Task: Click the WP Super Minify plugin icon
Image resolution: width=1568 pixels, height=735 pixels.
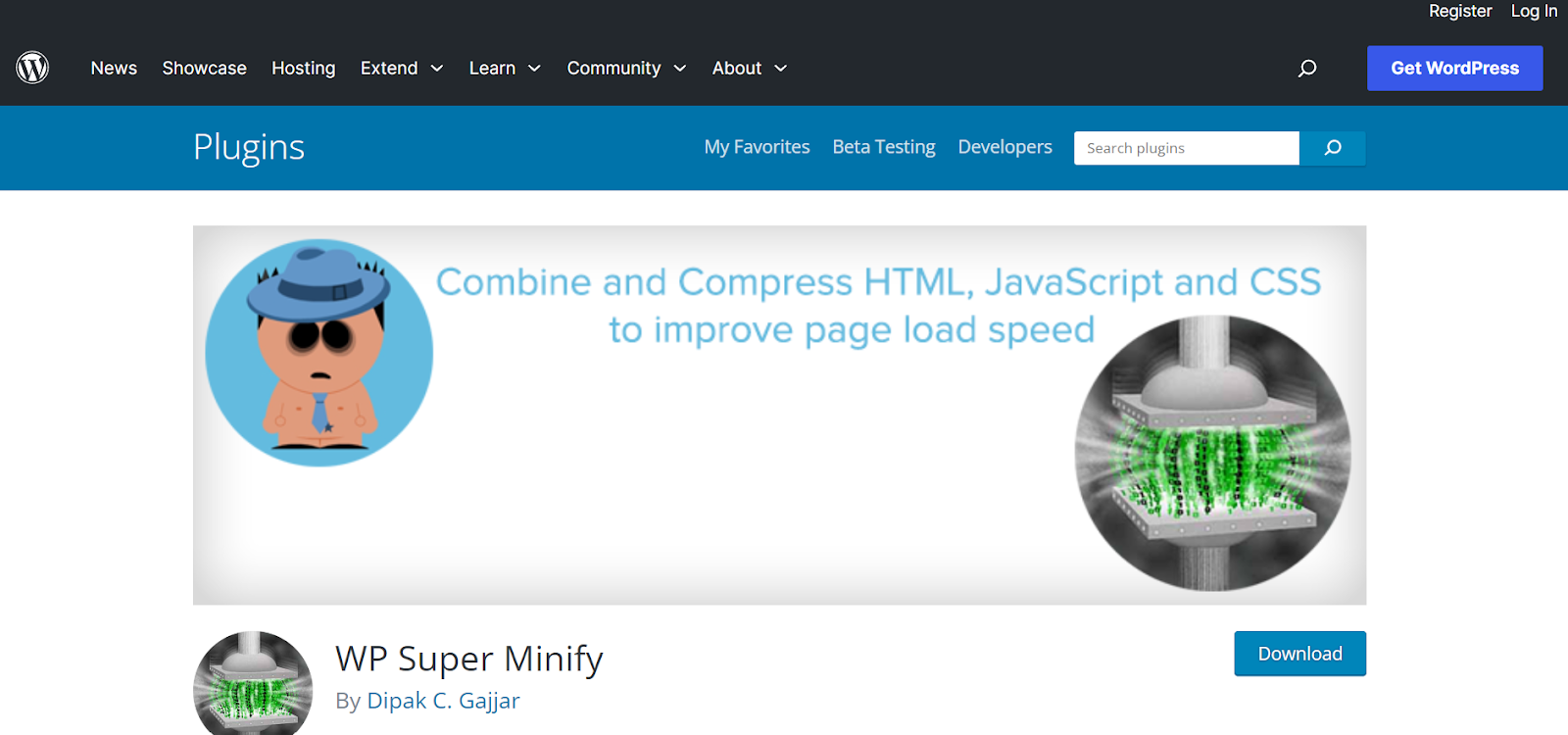Action: (253, 683)
